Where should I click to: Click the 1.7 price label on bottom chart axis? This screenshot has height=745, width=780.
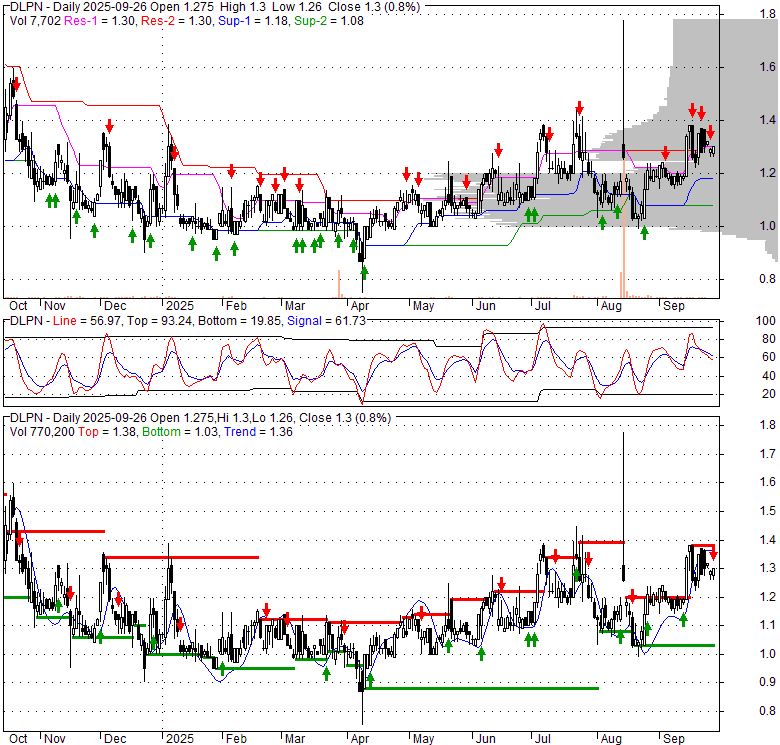pos(767,454)
